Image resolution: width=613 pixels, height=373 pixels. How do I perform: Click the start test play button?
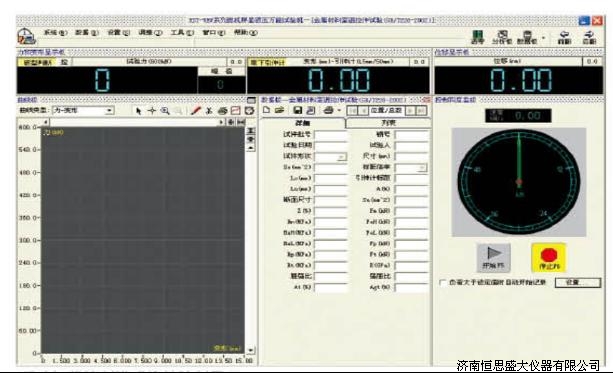point(493,257)
